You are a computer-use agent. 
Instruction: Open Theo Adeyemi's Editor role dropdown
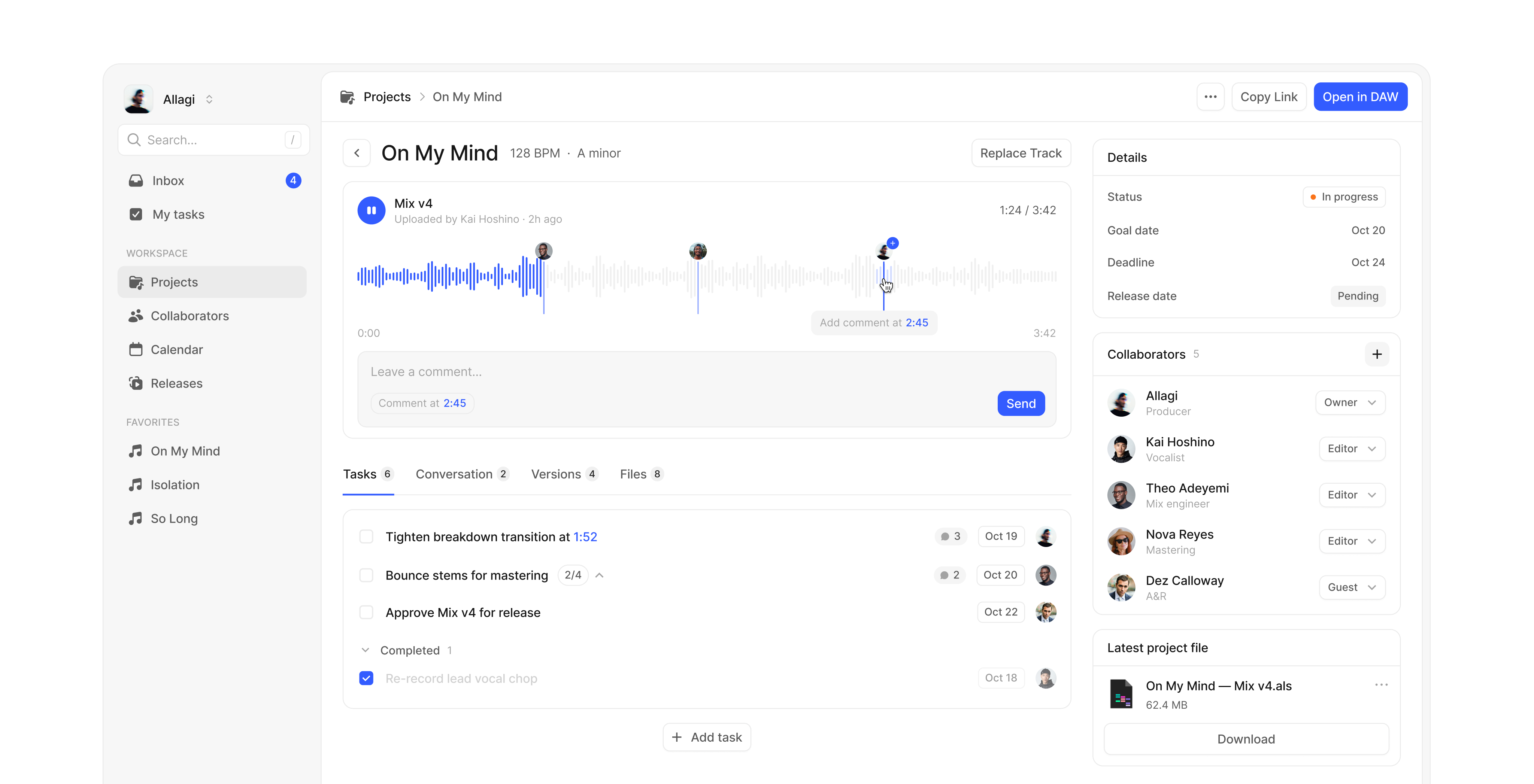[1352, 495]
